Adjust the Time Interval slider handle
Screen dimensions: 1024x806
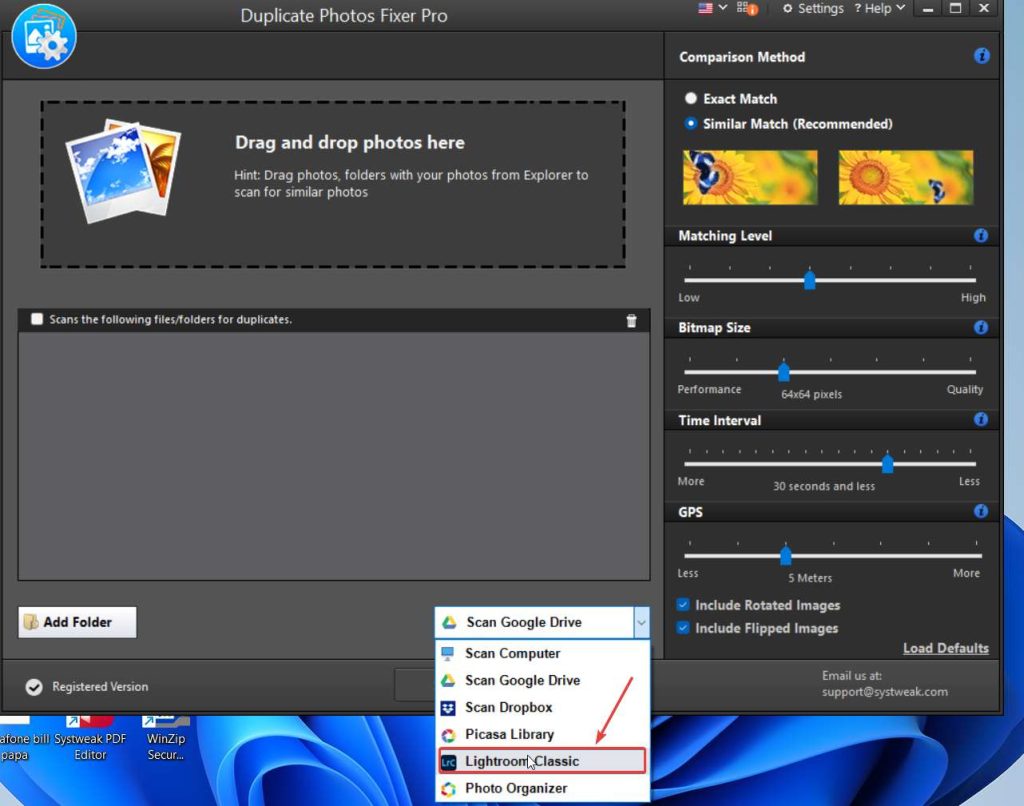pos(887,464)
